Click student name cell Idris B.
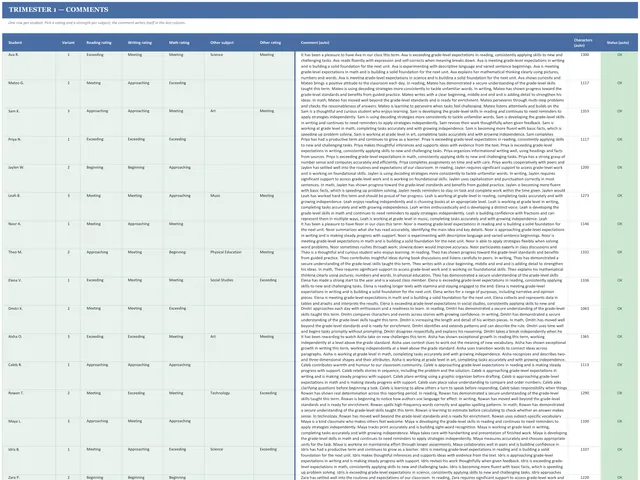 click(x=29, y=460)
